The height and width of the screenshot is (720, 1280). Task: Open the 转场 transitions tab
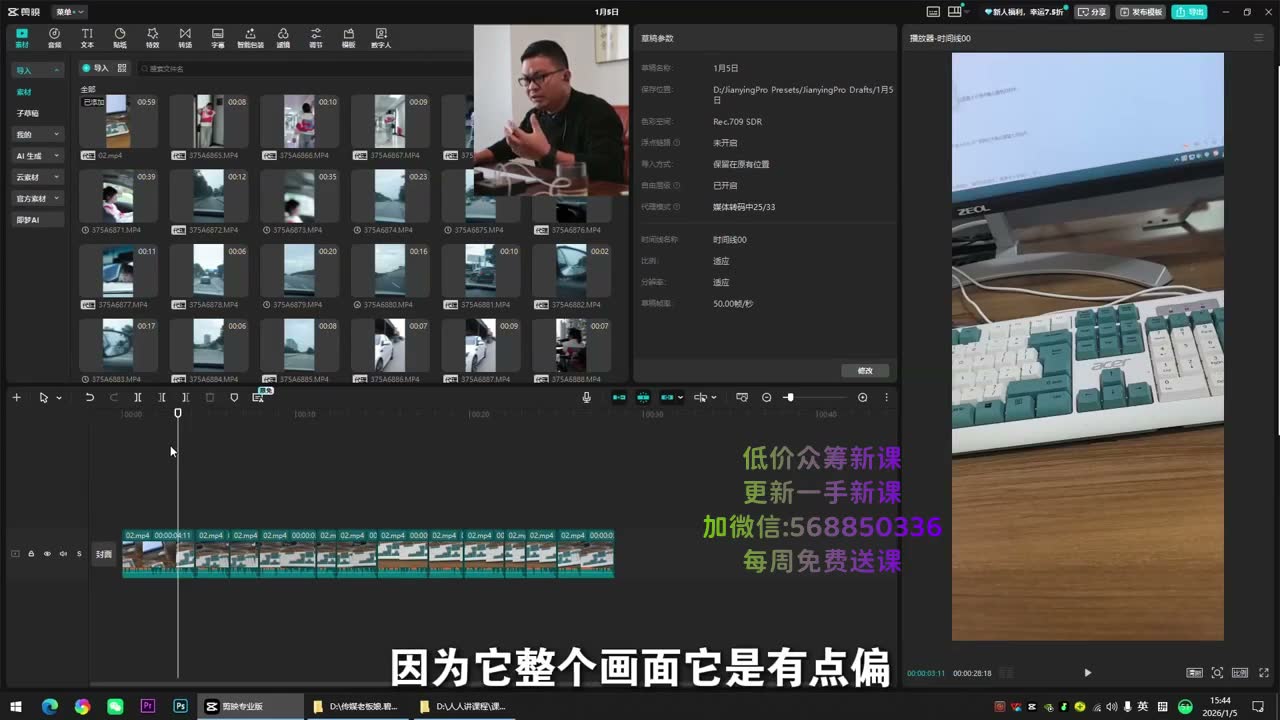(x=185, y=38)
